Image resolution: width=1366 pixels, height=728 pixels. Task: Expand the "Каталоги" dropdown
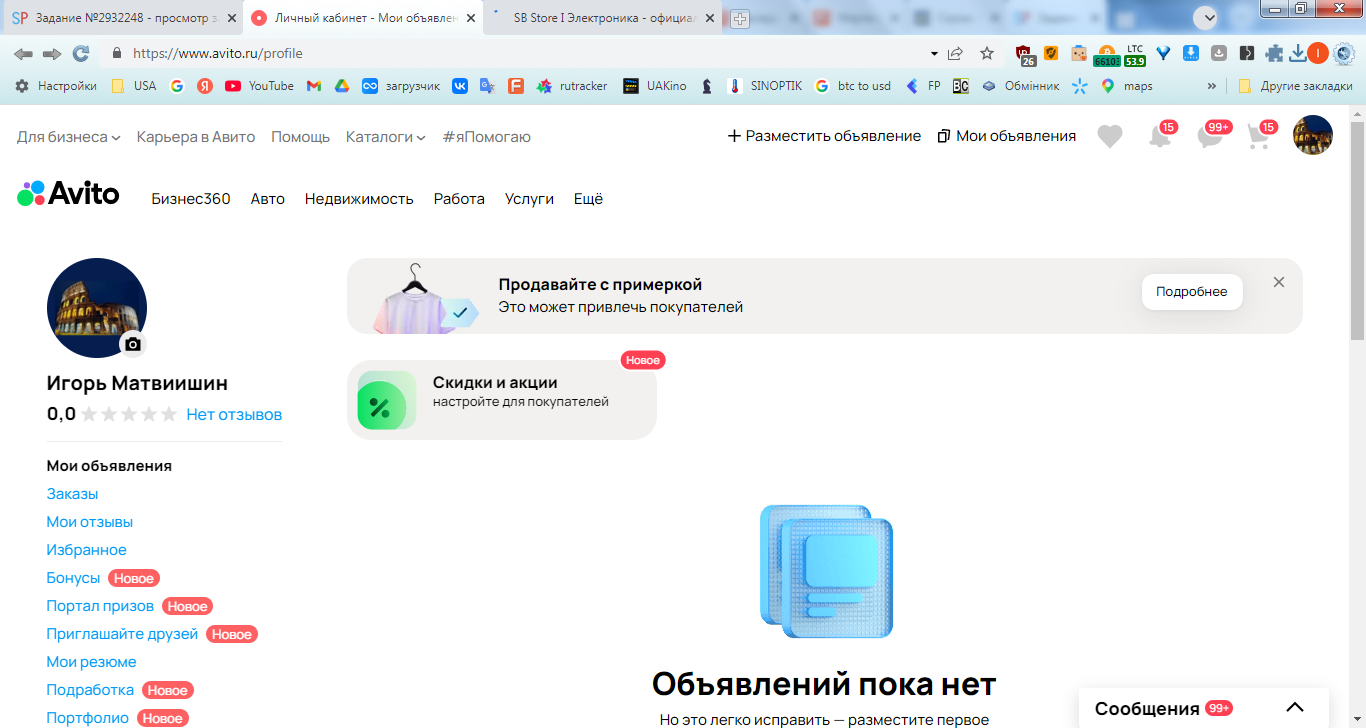tap(386, 137)
